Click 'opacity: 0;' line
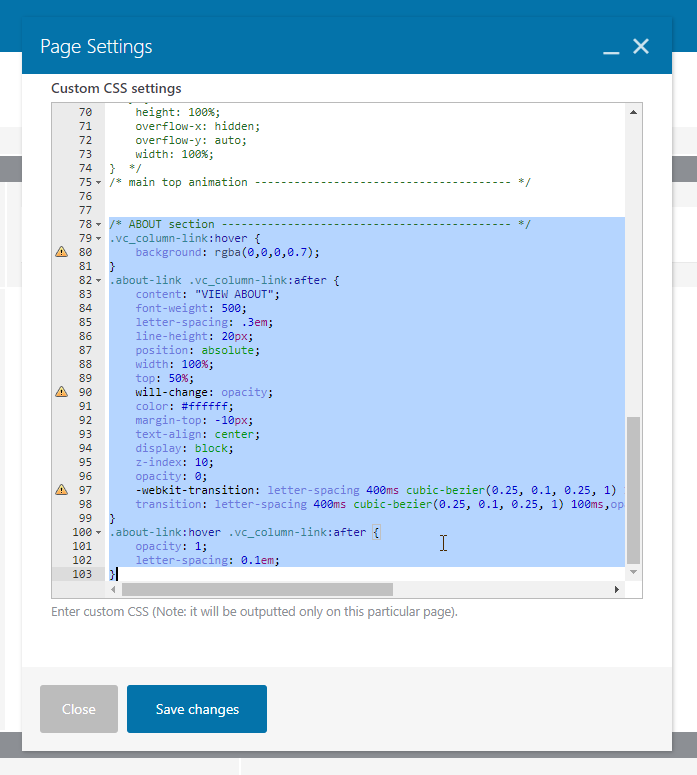697x775 pixels. click(x=171, y=476)
